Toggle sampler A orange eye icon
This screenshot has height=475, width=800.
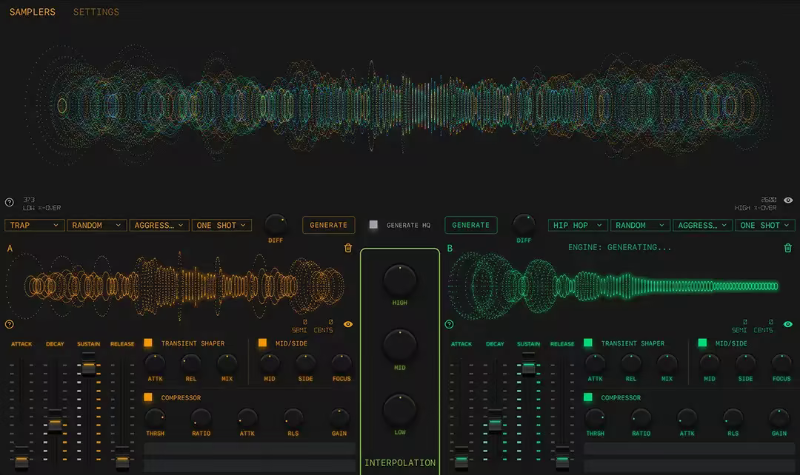click(348, 324)
